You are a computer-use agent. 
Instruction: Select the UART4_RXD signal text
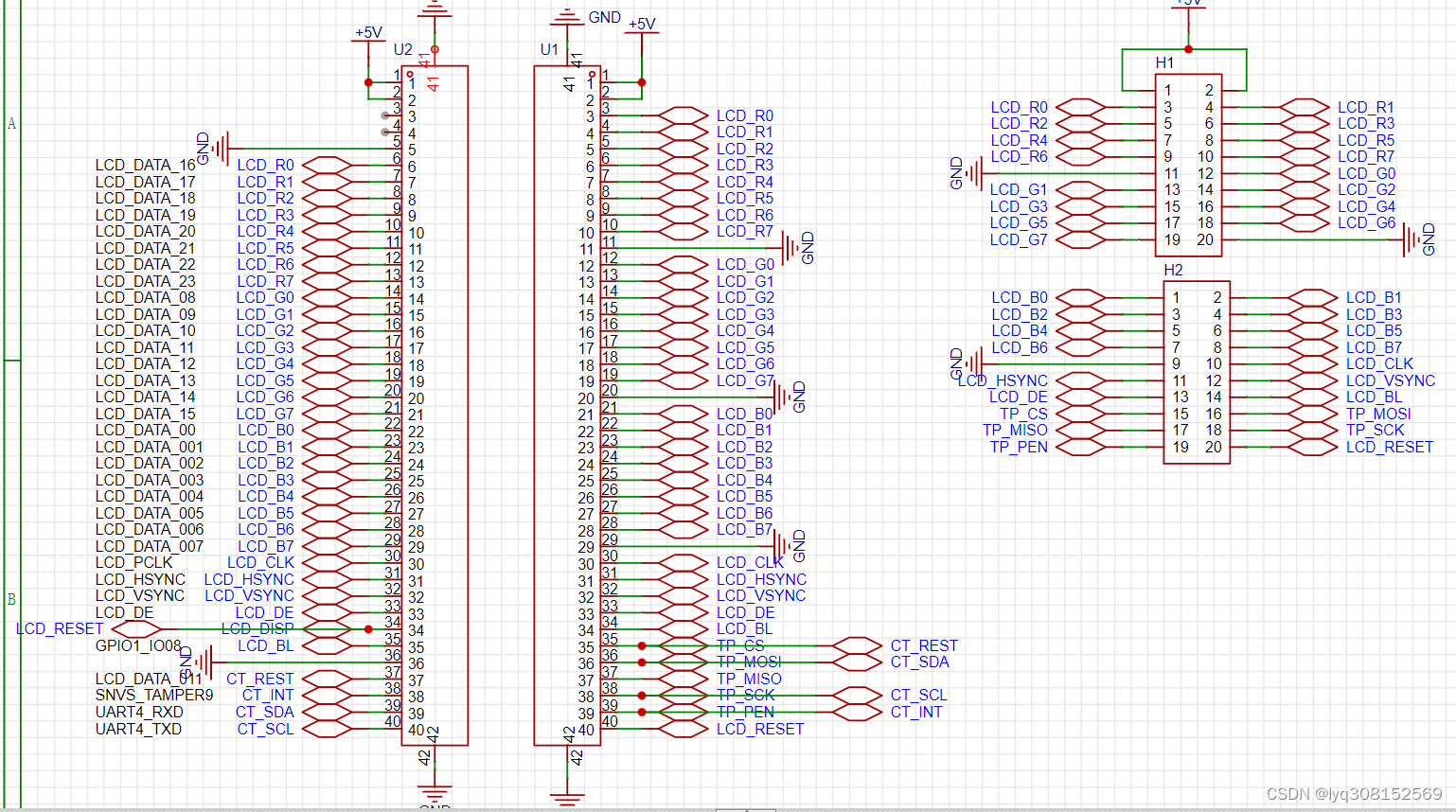139,712
